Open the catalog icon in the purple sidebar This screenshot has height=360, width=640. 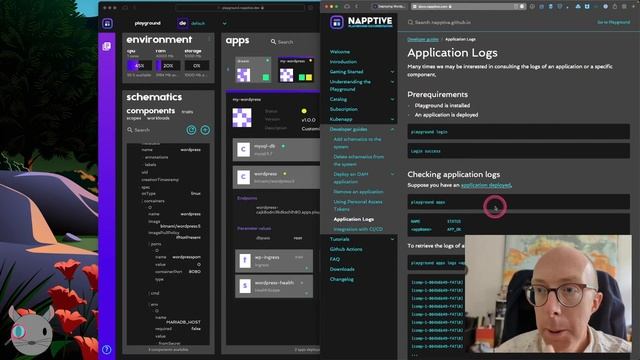(x=107, y=46)
